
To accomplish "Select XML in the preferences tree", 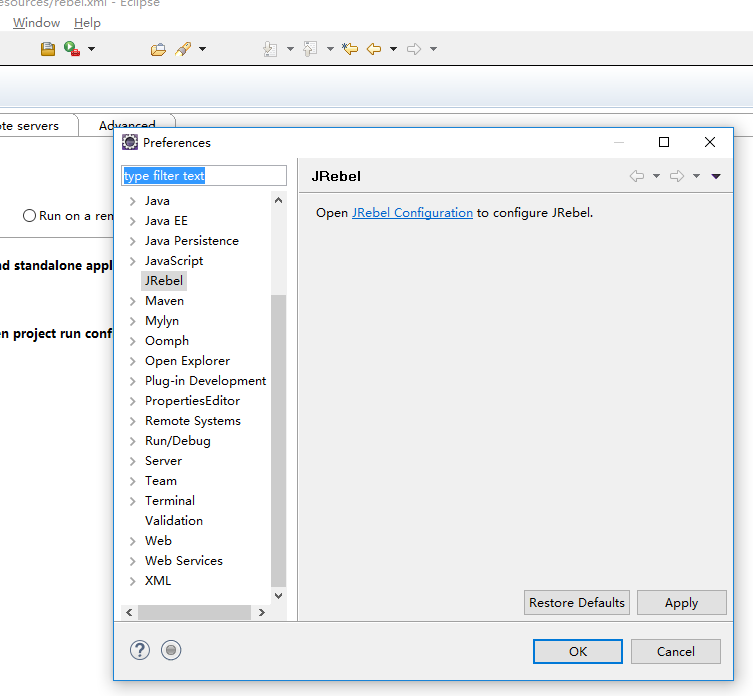I will point(158,581).
